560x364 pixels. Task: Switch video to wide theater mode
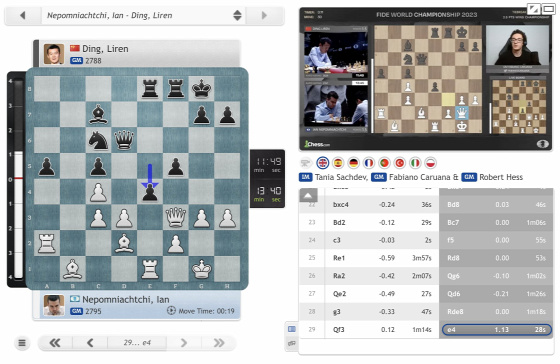click(x=548, y=9)
